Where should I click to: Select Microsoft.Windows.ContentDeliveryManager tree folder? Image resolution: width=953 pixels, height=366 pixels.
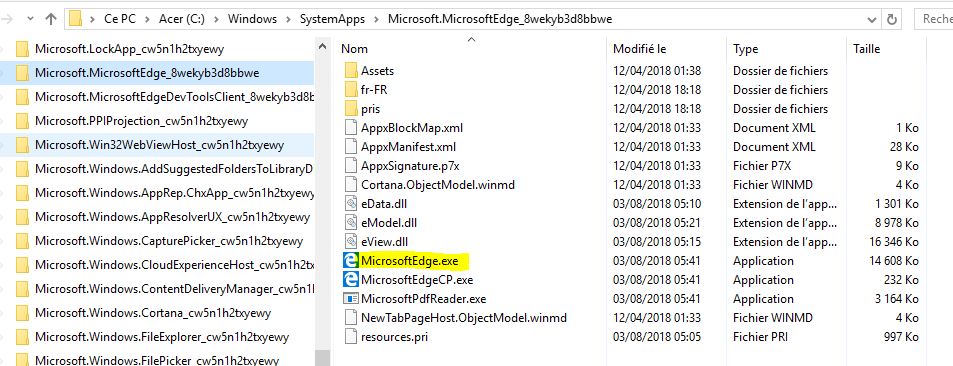coord(174,289)
